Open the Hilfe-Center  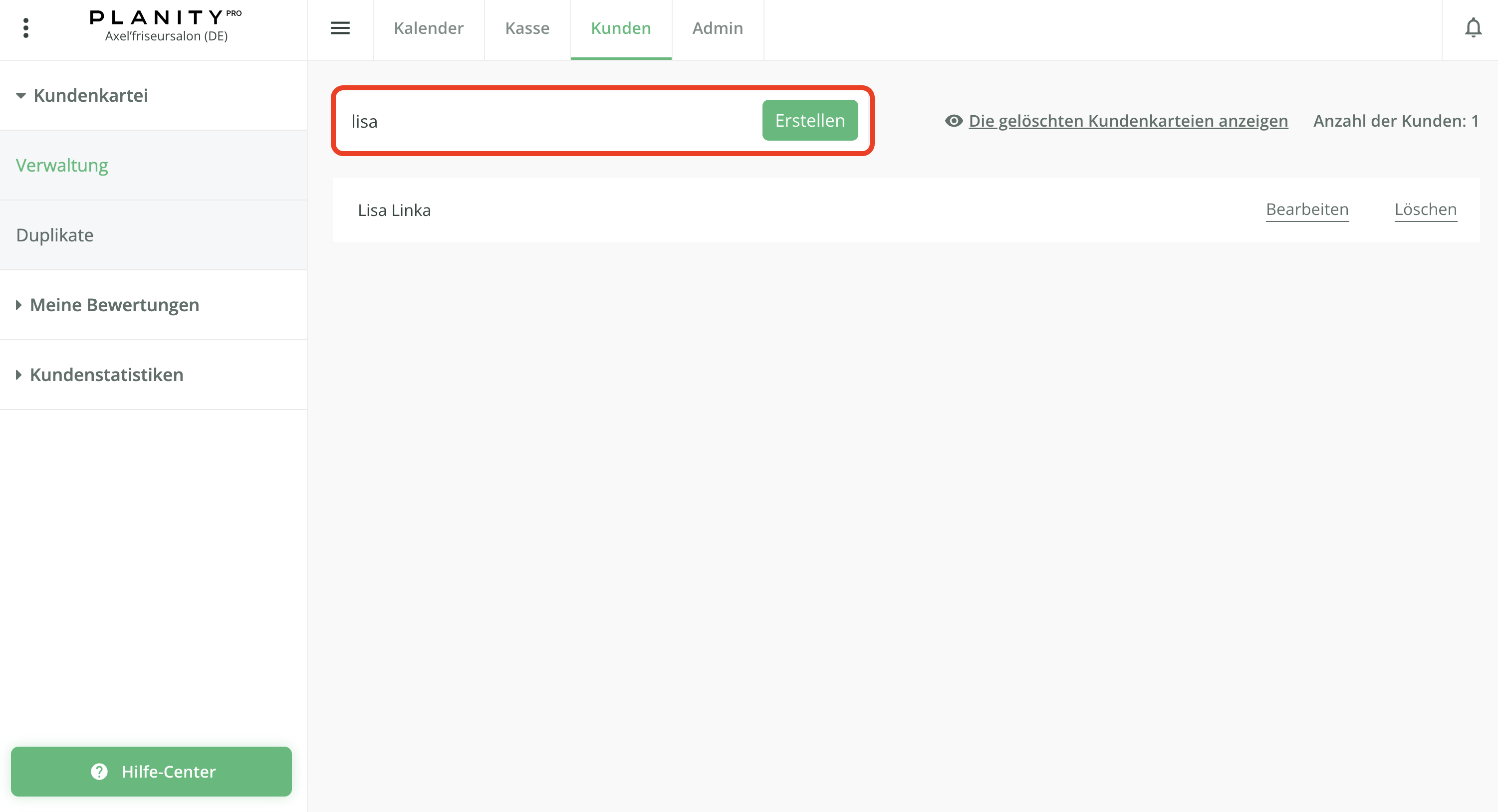[152, 772]
